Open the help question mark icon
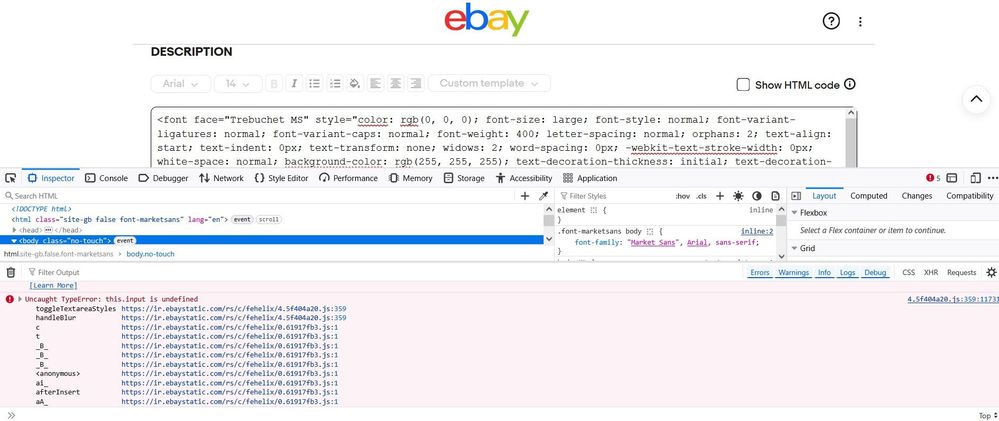 [831, 21]
